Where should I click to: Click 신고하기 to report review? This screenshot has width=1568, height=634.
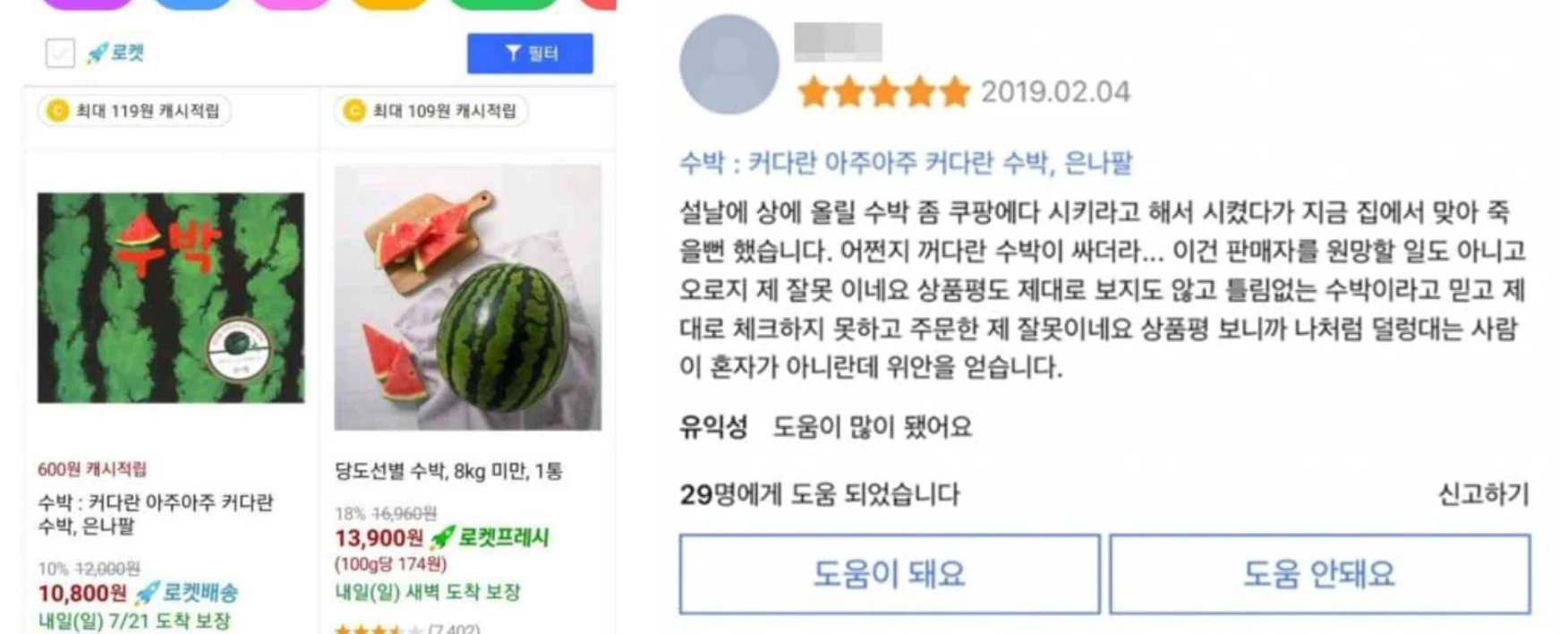pos(1483,494)
